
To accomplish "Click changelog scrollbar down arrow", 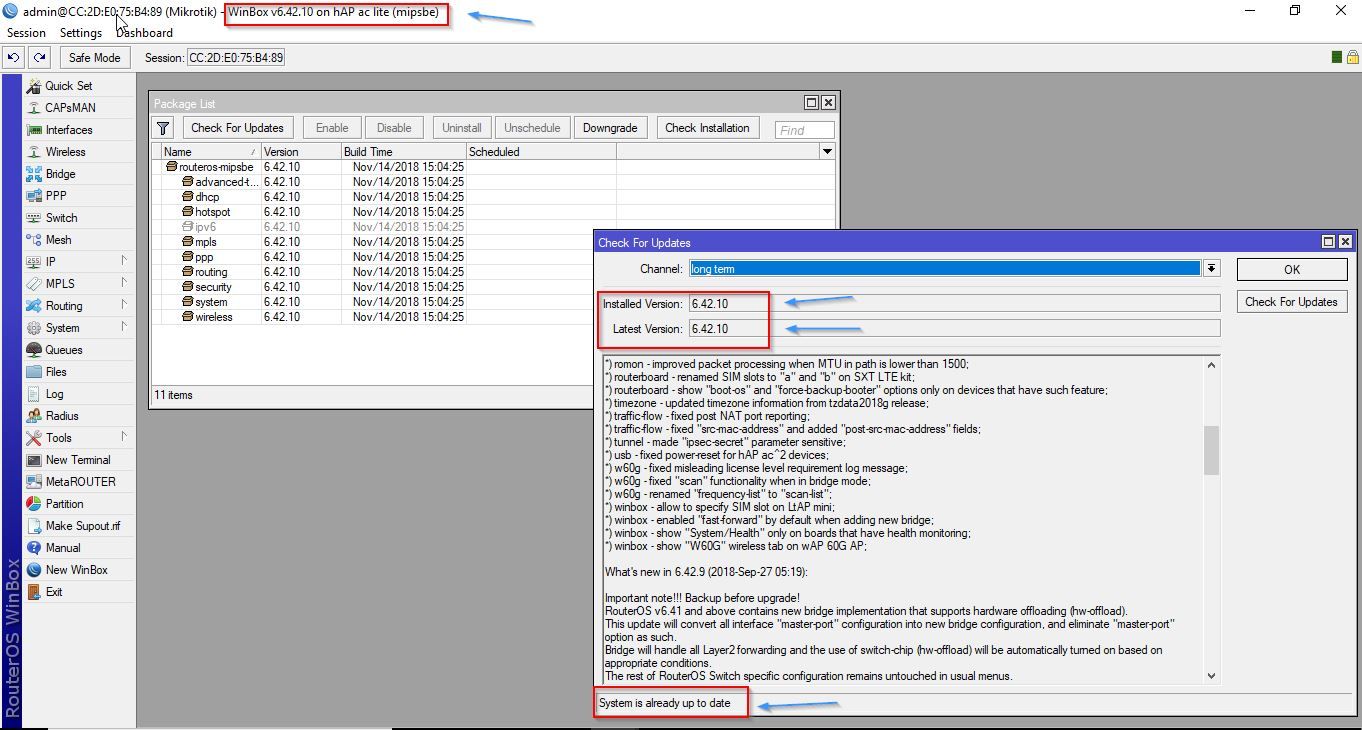I will 1211,676.
